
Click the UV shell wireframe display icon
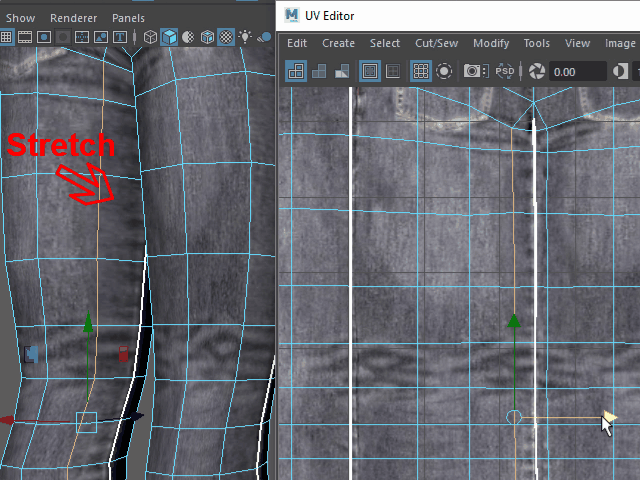296,71
